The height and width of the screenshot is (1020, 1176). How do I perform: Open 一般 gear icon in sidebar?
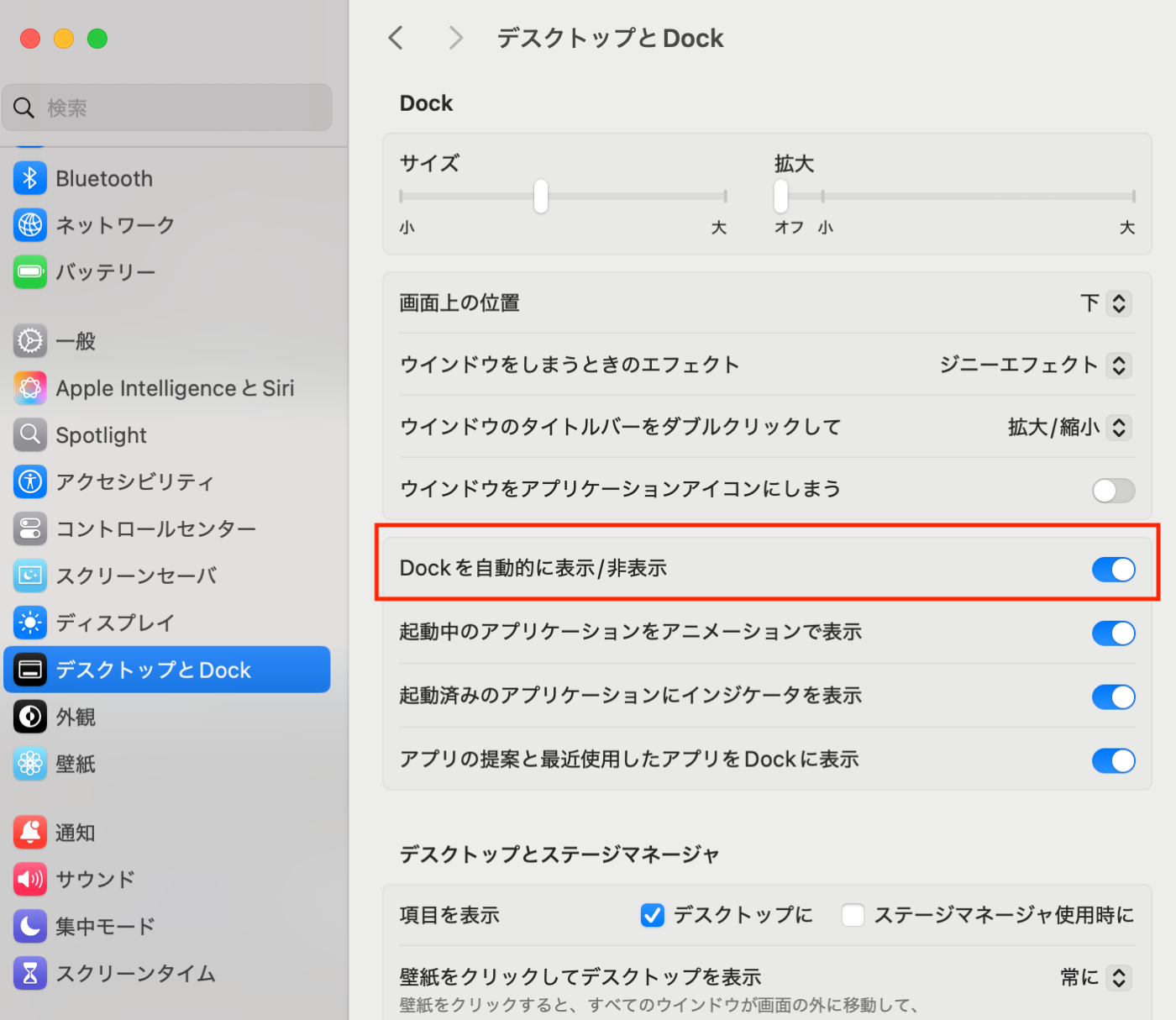30,341
